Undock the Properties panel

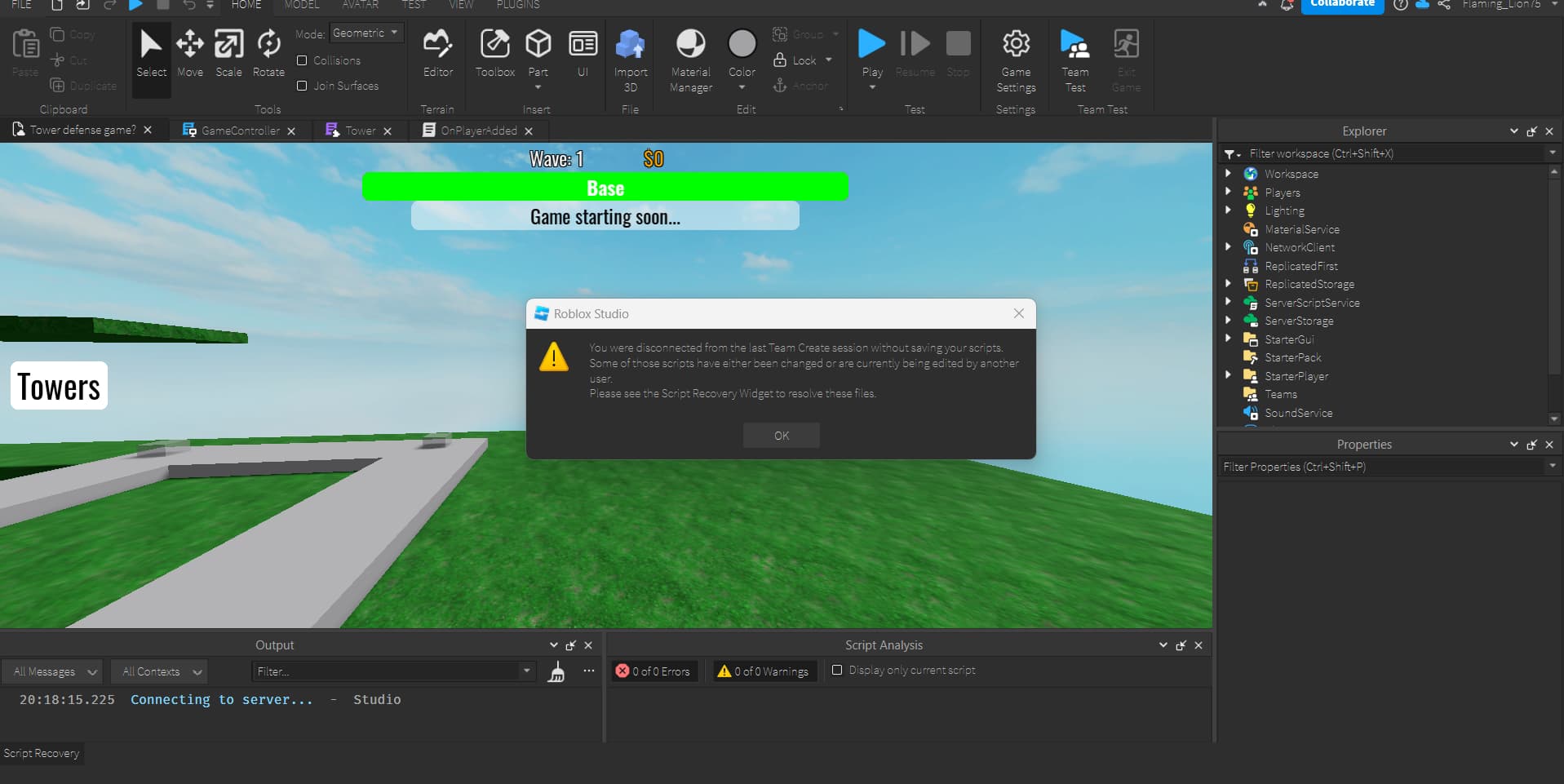click(1531, 445)
